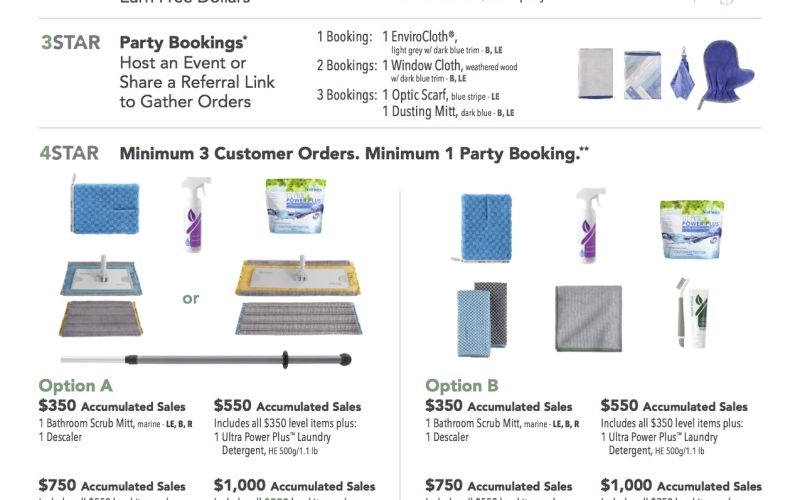The image size is (800, 500).
Task: Click Option B's $1,000 Accumulated Sales text
Action: (681, 485)
